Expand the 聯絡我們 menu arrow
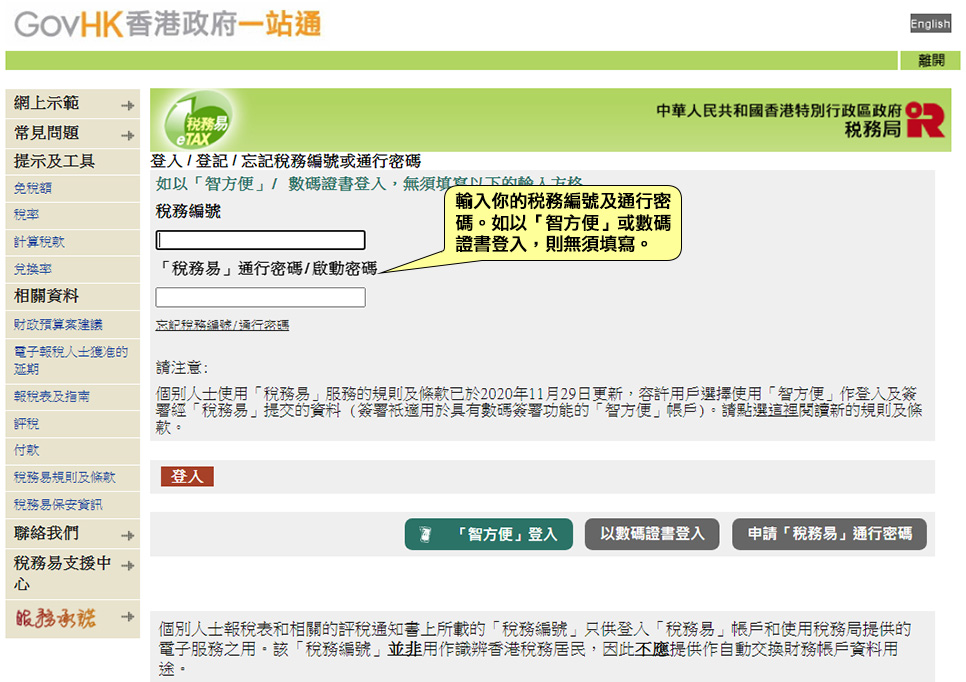 point(128,535)
